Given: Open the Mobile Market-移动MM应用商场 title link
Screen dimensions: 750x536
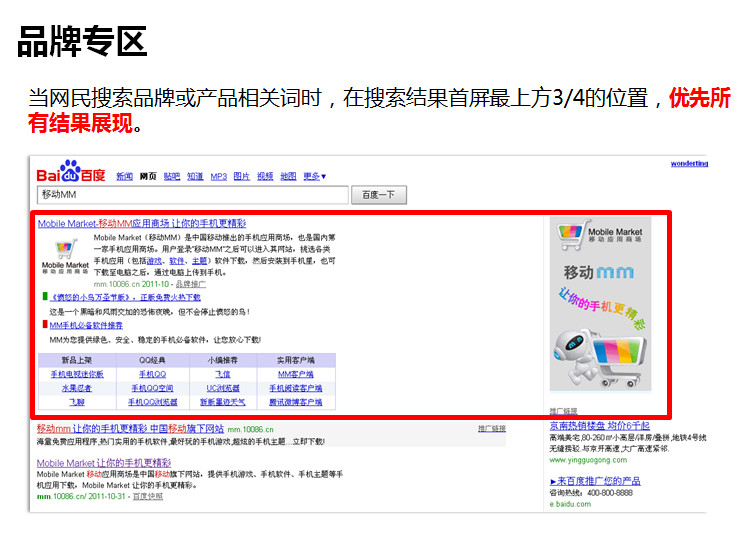Looking at the screenshot, I should pos(142,223).
